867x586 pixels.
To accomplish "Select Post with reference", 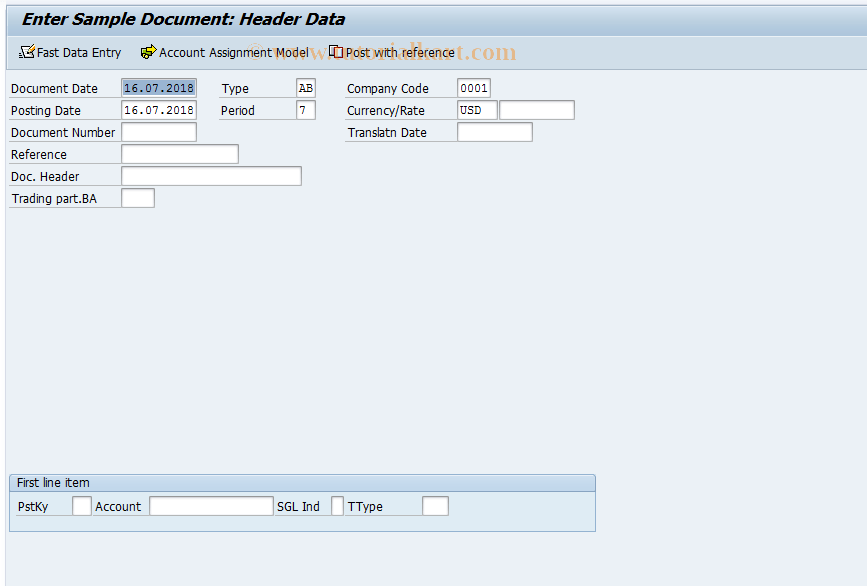I will tap(398, 52).
